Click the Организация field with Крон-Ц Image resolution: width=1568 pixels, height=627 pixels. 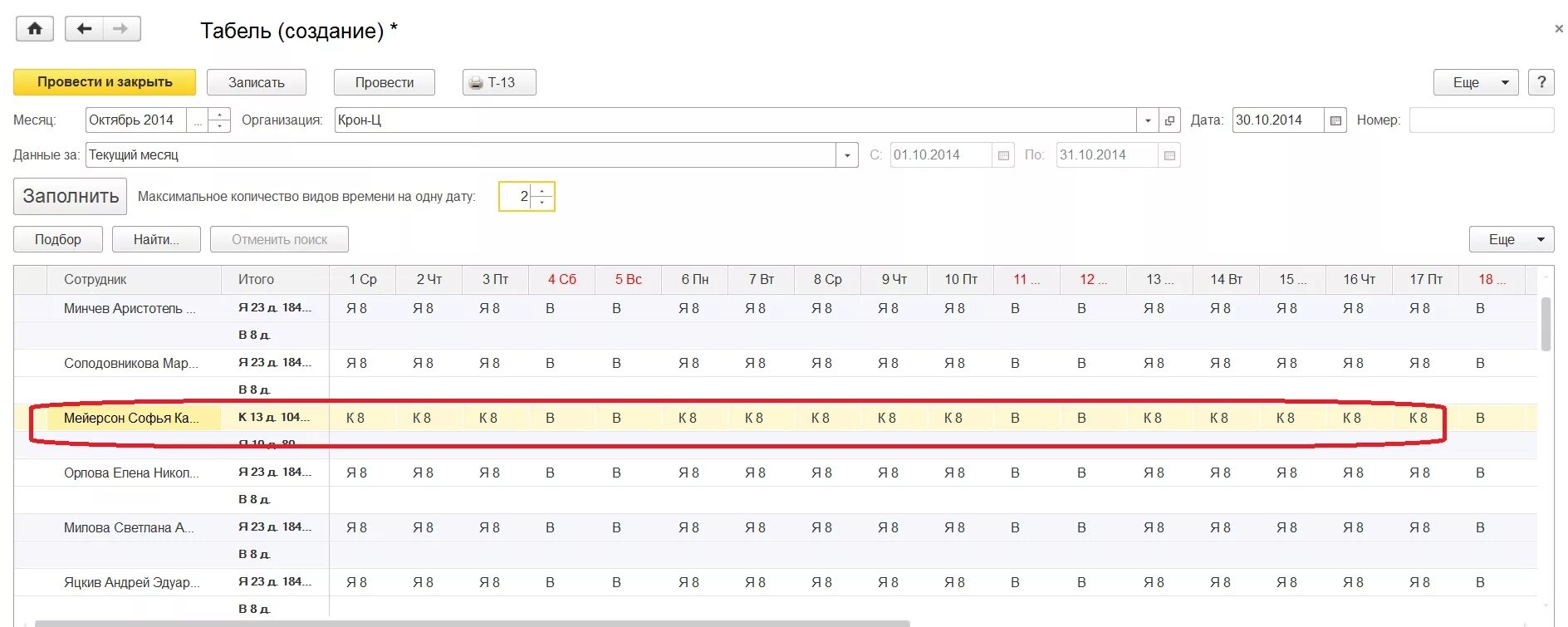pyautogui.click(x=735, y=120)
